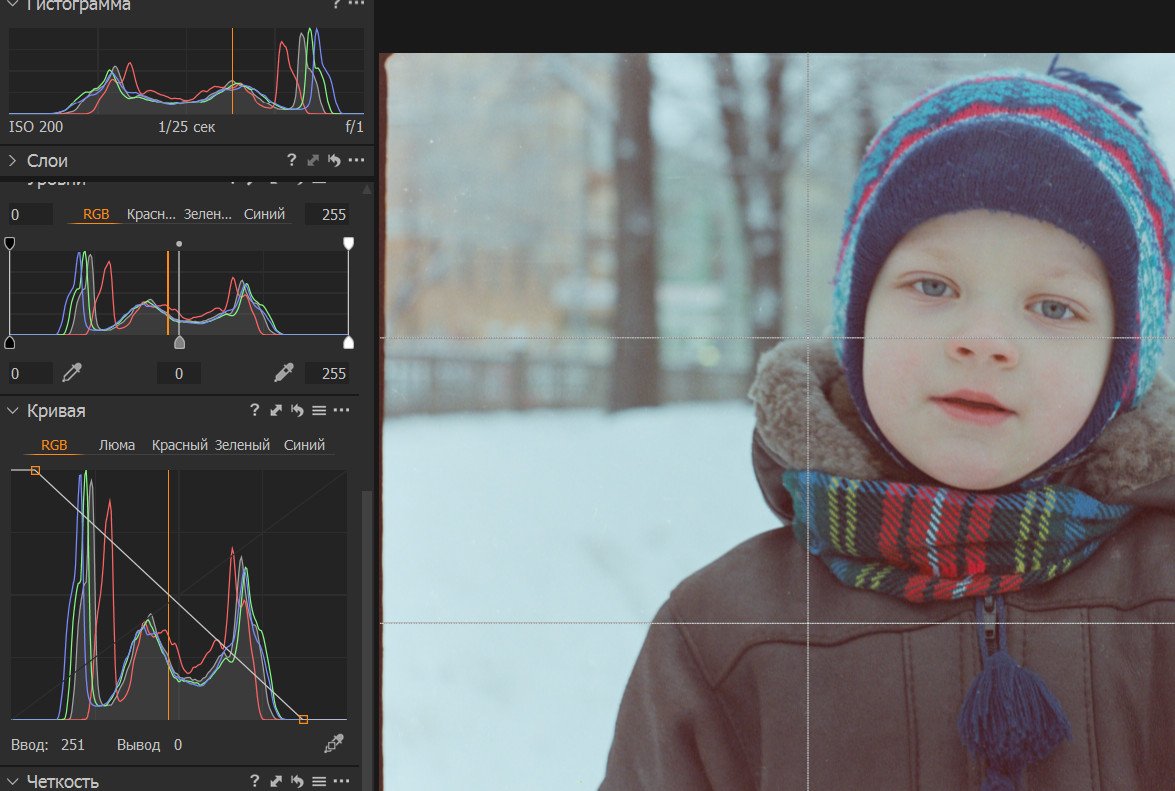Screen dimensions: 1175x791
Task: Click the Levels bottom-right 255 value field
Action: (x=327, y=373)
